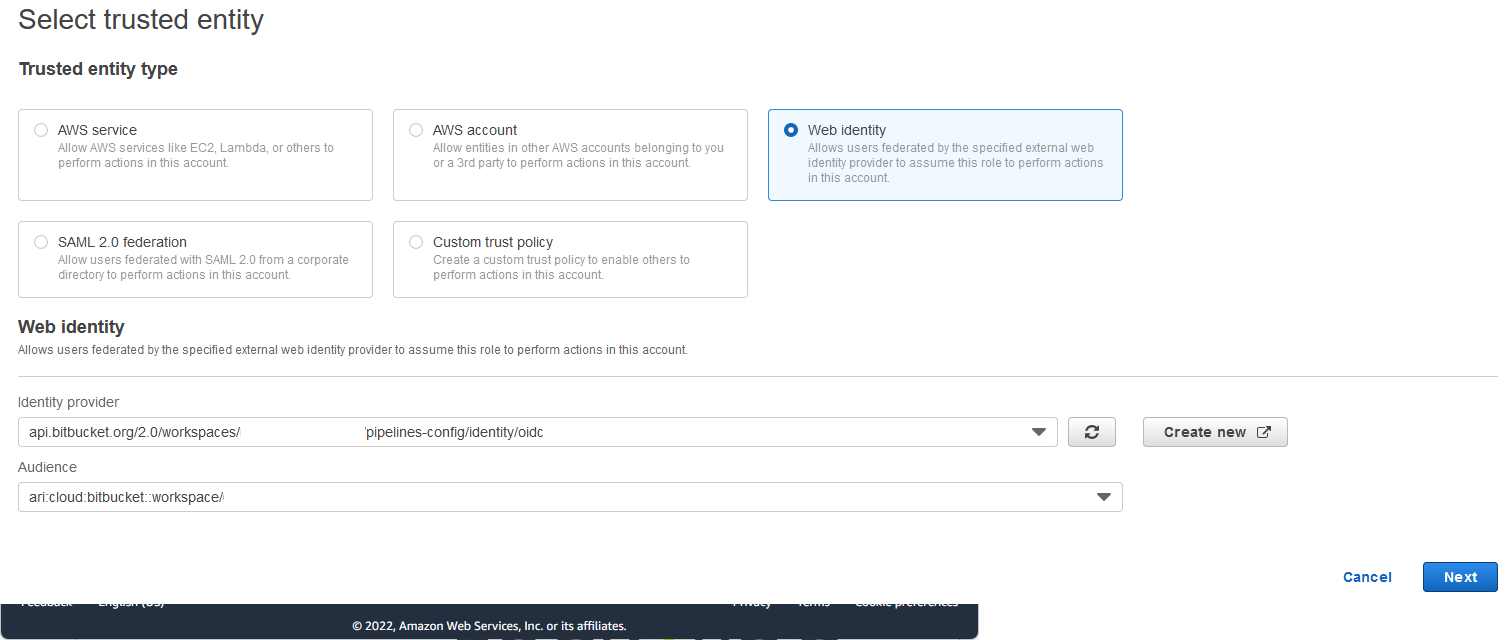This screenshot has width=1507, height=640.
Task: Click the Trusted entity type heading
Action: pos(98,69)
